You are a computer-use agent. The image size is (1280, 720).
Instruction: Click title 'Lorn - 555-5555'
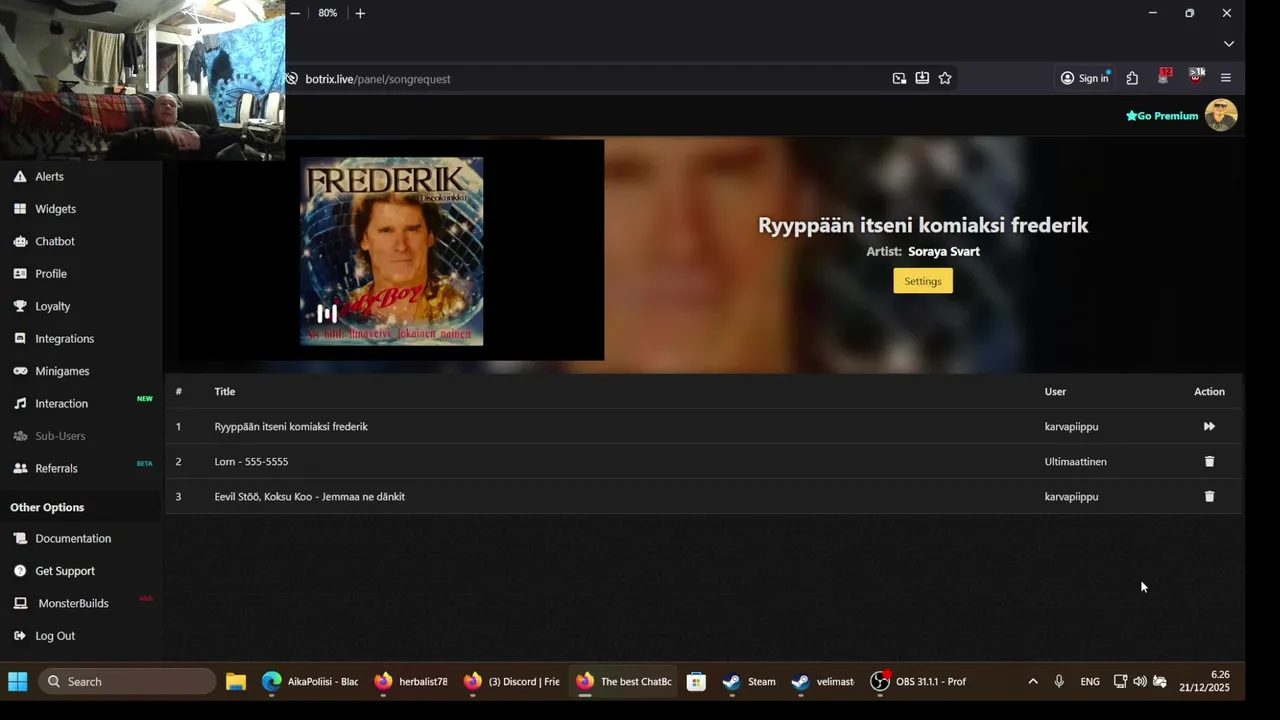251,462
